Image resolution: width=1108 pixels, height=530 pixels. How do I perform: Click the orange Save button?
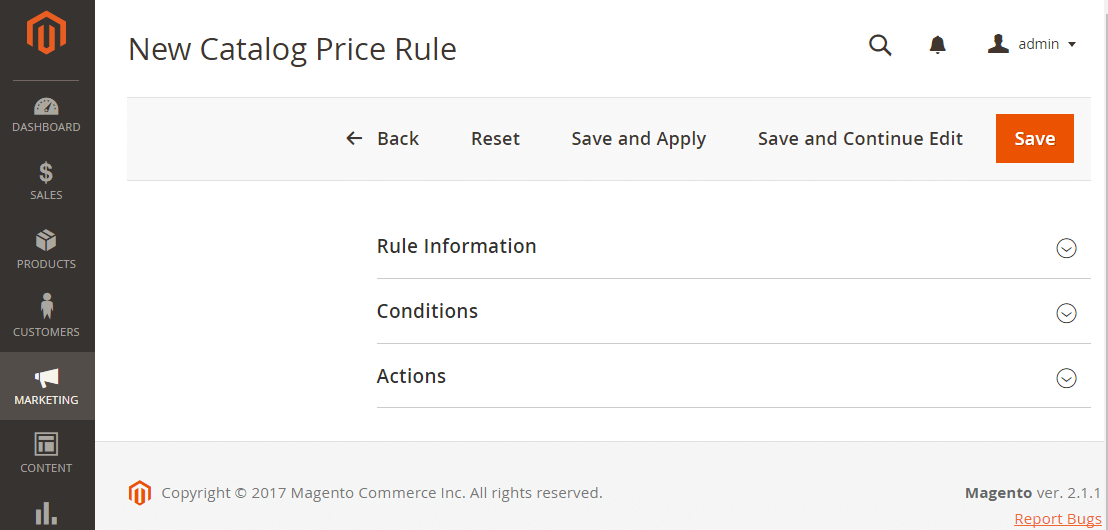(1034, 139)
